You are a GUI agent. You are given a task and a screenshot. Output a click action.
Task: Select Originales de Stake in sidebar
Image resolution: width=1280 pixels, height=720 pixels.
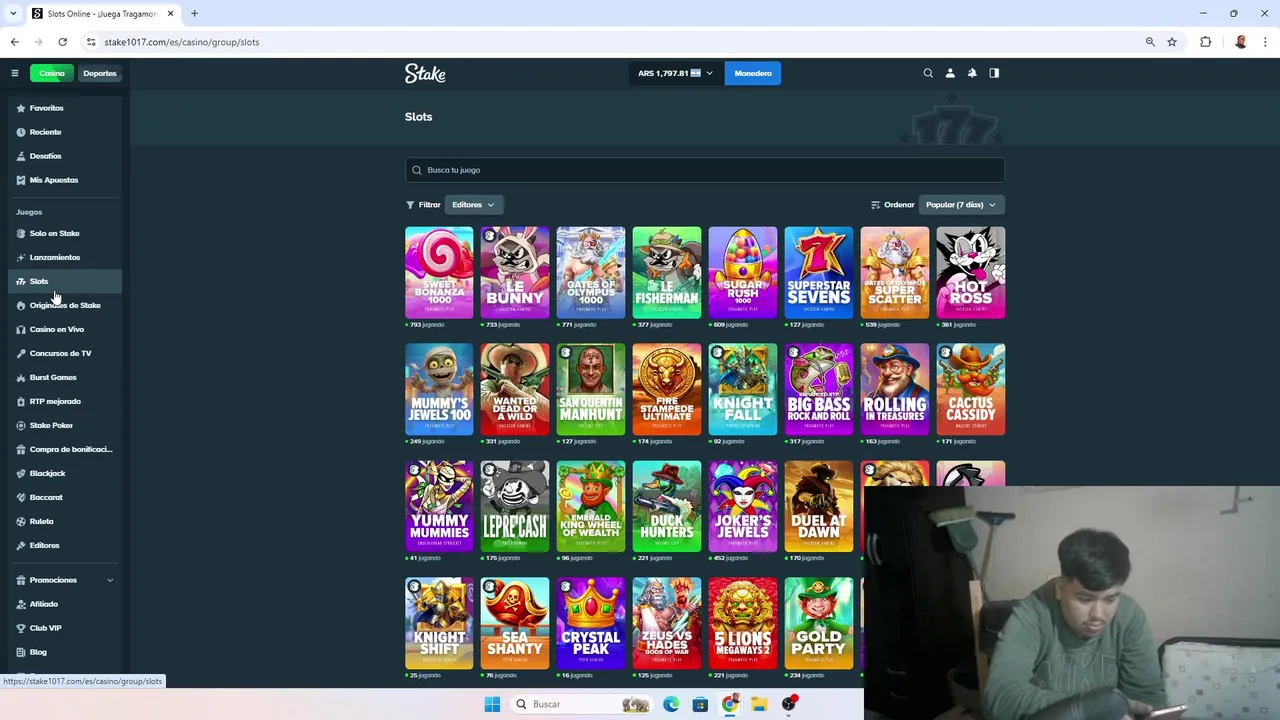coord(65,305)
